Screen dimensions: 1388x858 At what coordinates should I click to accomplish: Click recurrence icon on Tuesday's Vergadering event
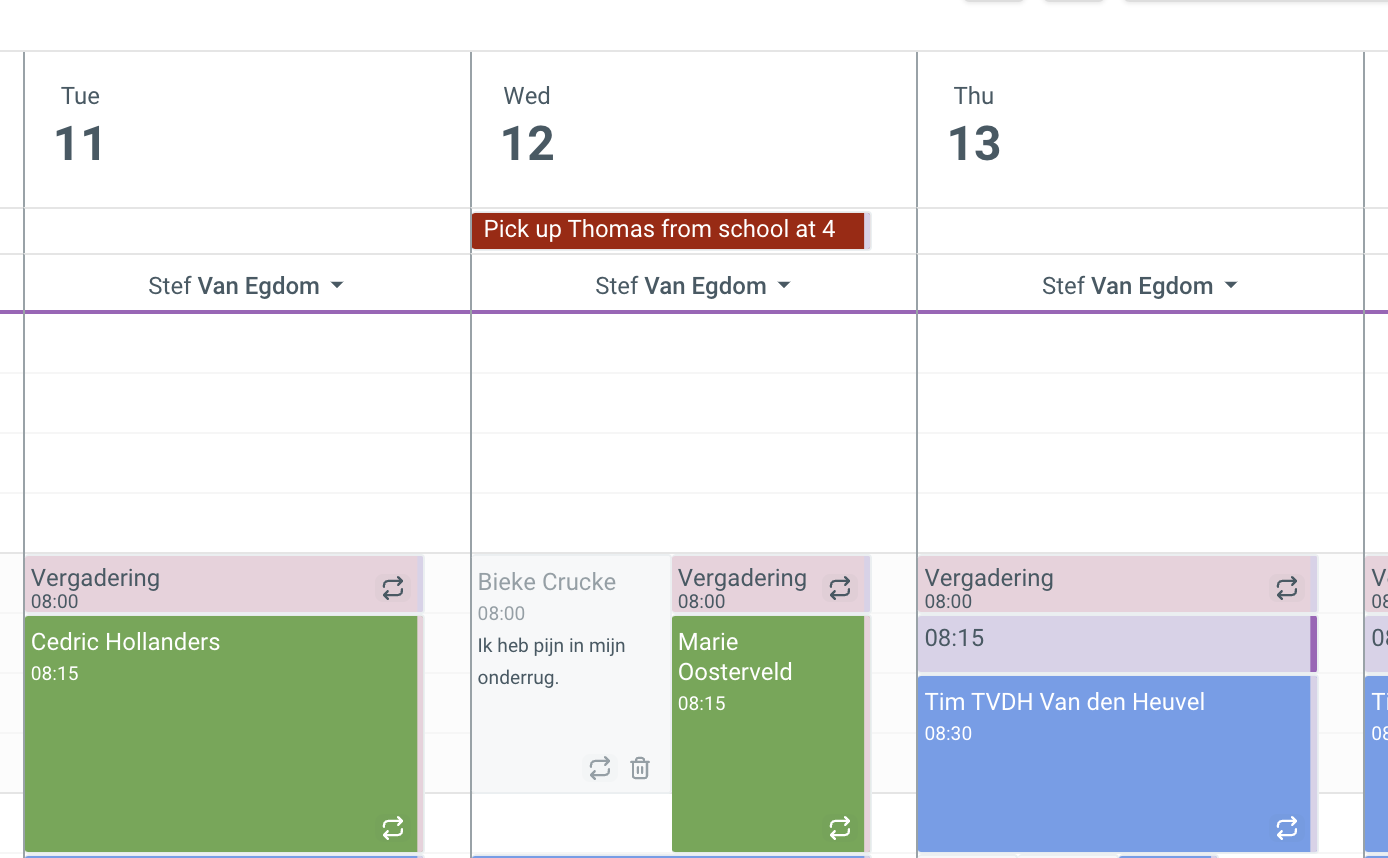coord(393,588)
